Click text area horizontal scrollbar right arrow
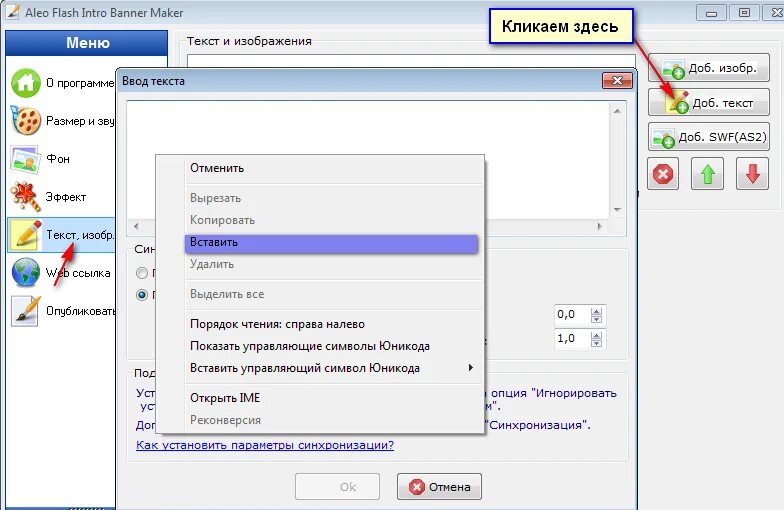Image resolution: width=784 pixels, height=510 pixels. [x=600, y=226]
